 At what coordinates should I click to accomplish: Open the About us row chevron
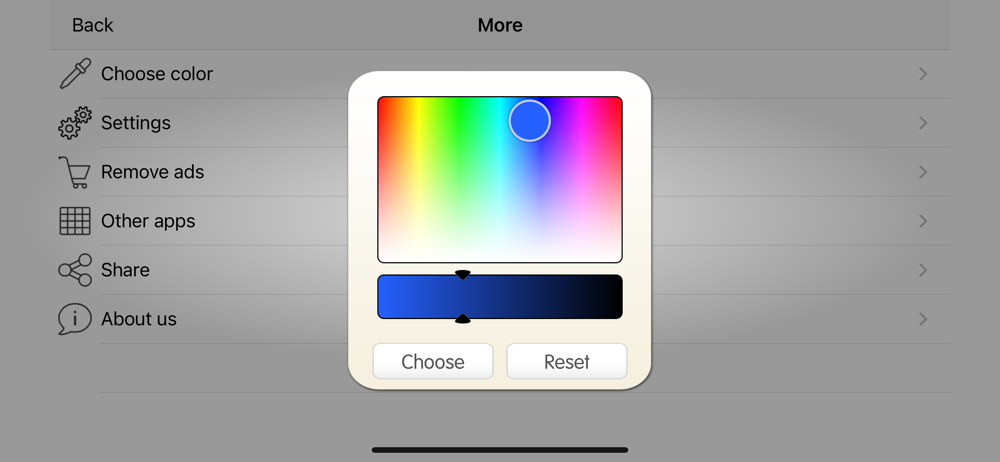pos(923,319)
